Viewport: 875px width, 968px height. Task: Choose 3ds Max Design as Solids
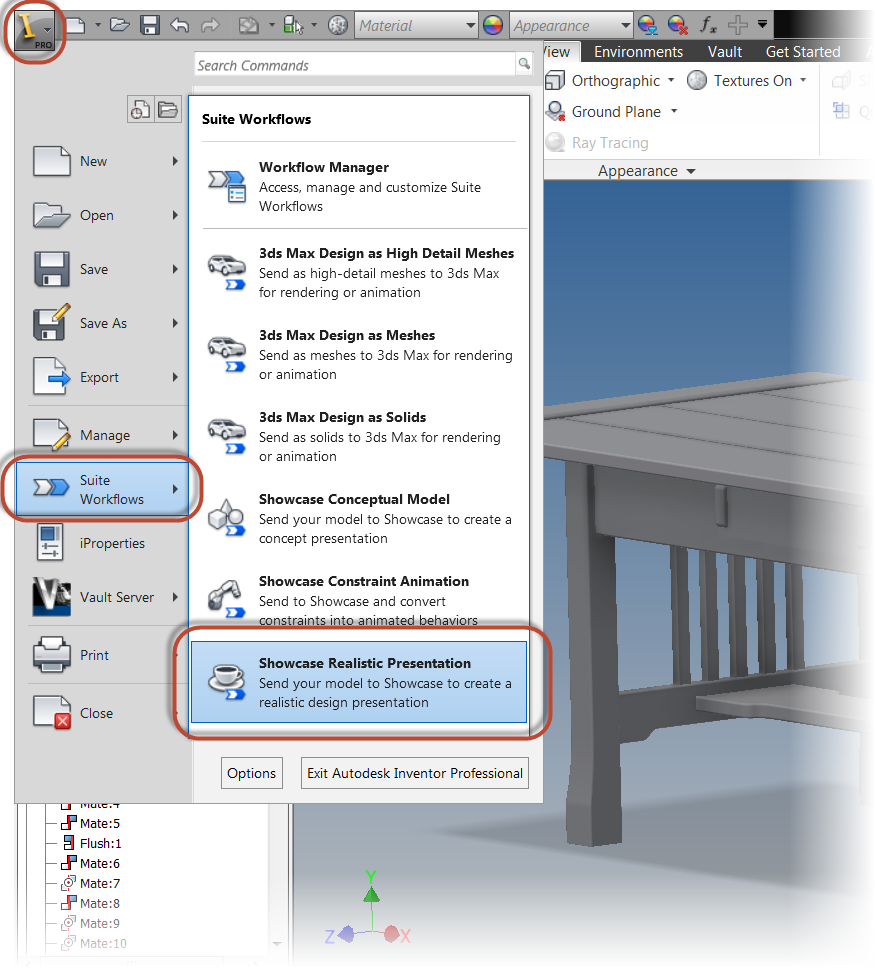point(359,436)
